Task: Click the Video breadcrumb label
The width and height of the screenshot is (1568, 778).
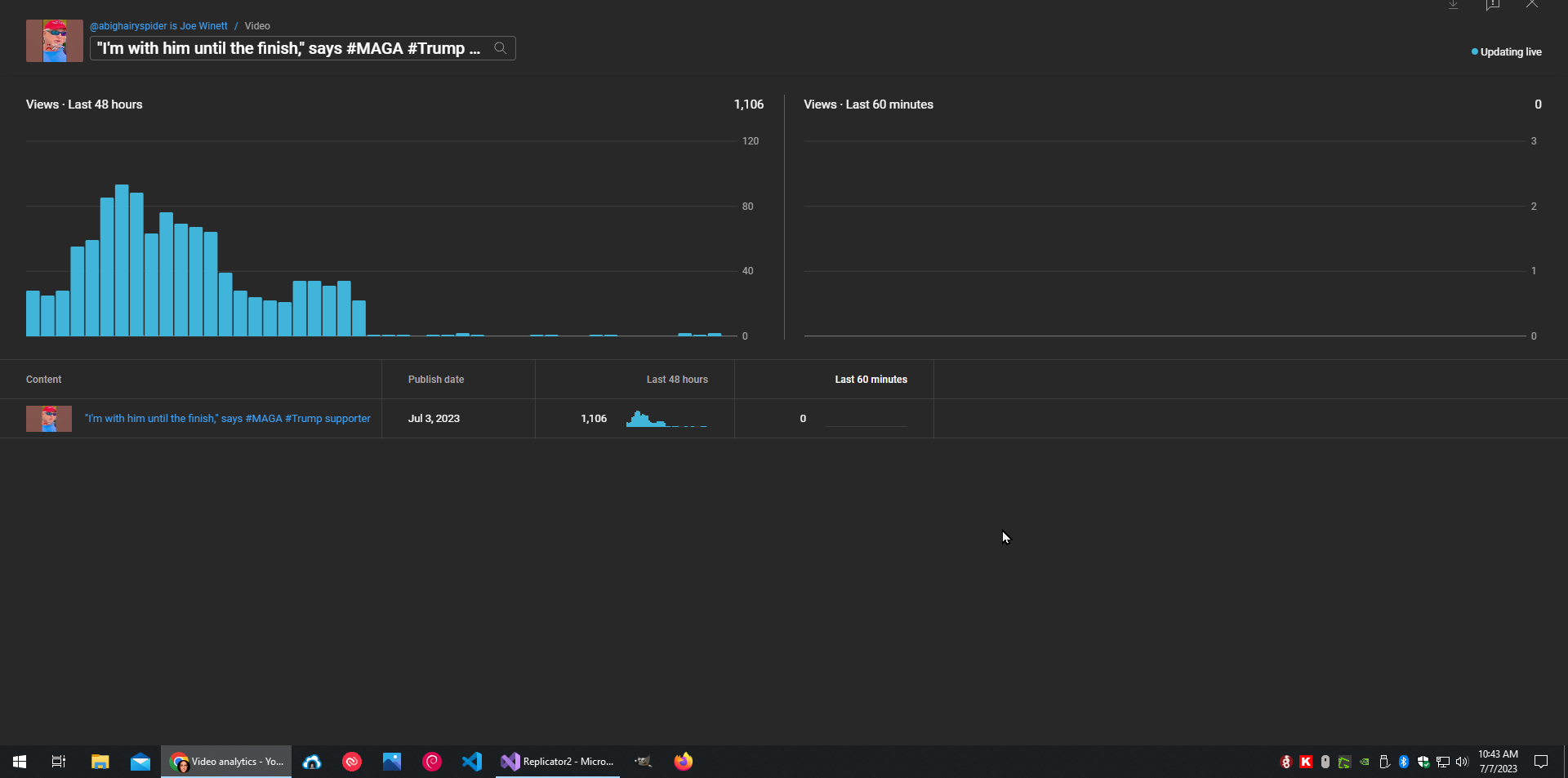Action: click(257, 26)
